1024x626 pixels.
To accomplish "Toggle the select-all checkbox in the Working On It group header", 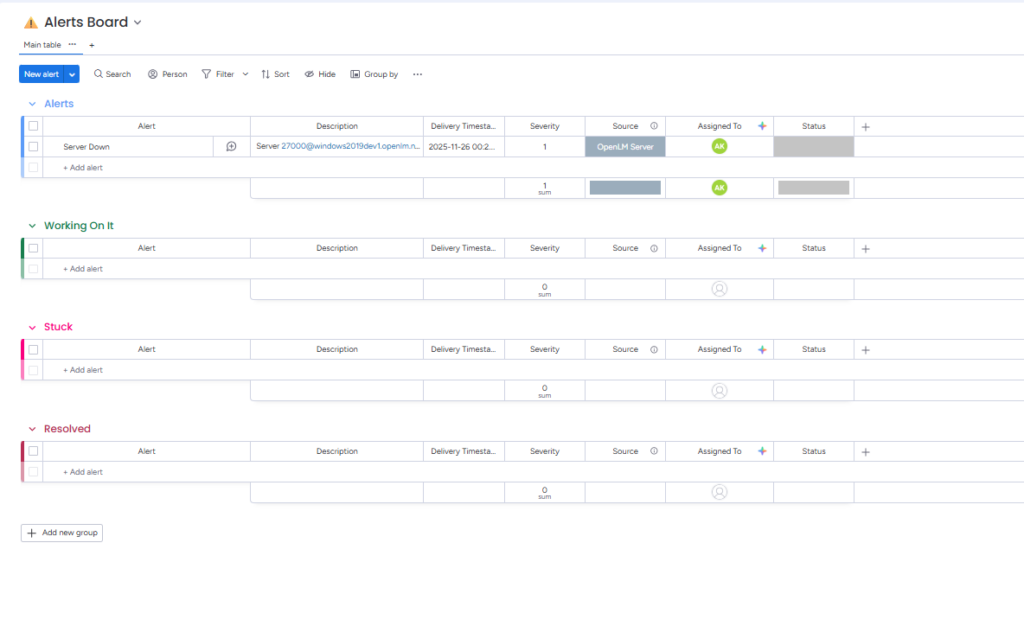I will 33,248.
